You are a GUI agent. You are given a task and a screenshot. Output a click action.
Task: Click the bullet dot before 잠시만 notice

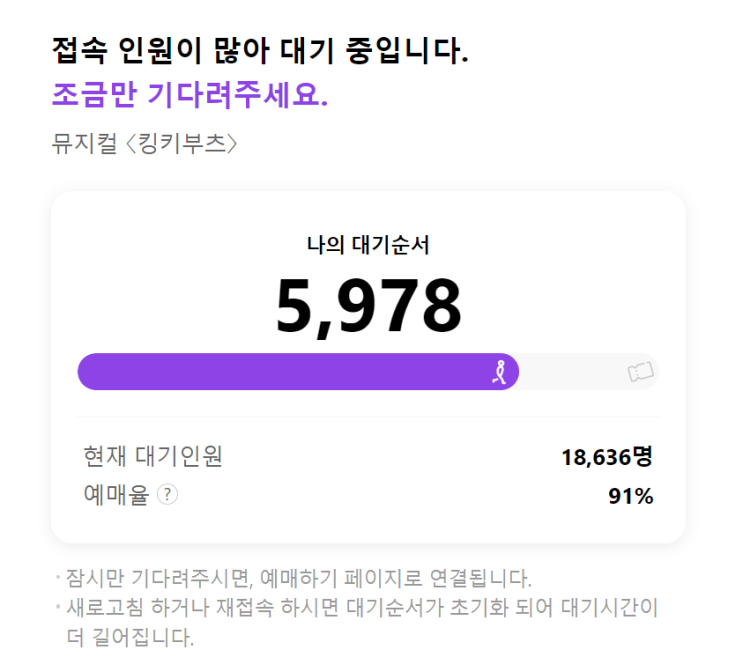(58, 577)
